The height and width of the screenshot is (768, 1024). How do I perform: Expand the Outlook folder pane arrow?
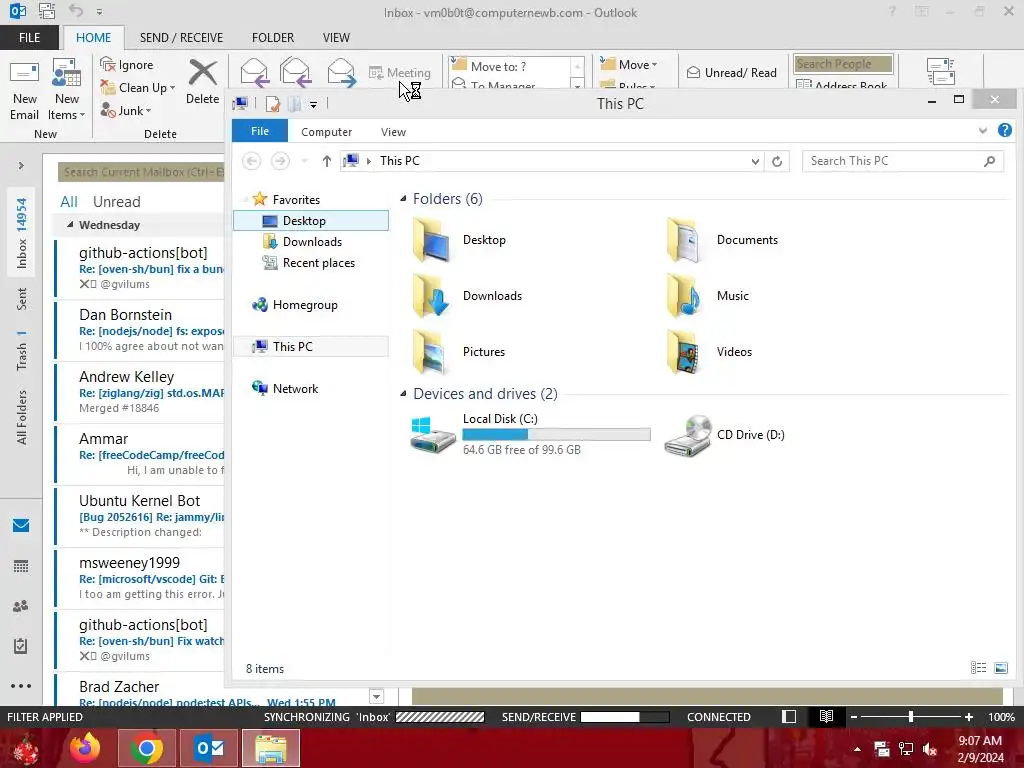21,166
